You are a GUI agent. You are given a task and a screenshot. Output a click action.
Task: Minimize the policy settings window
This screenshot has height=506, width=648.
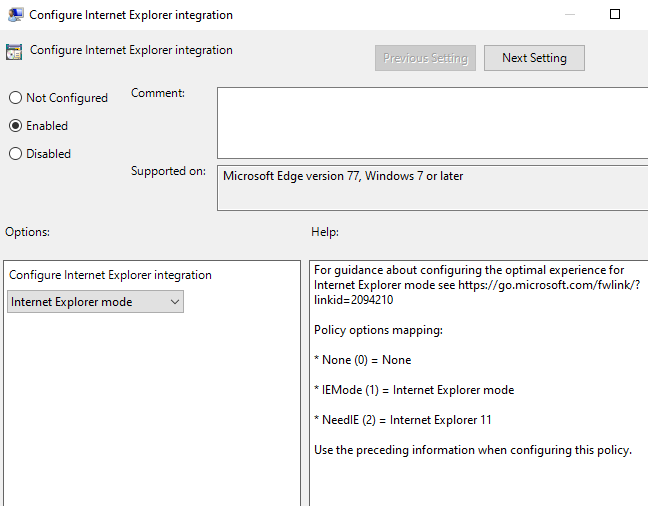570,14
